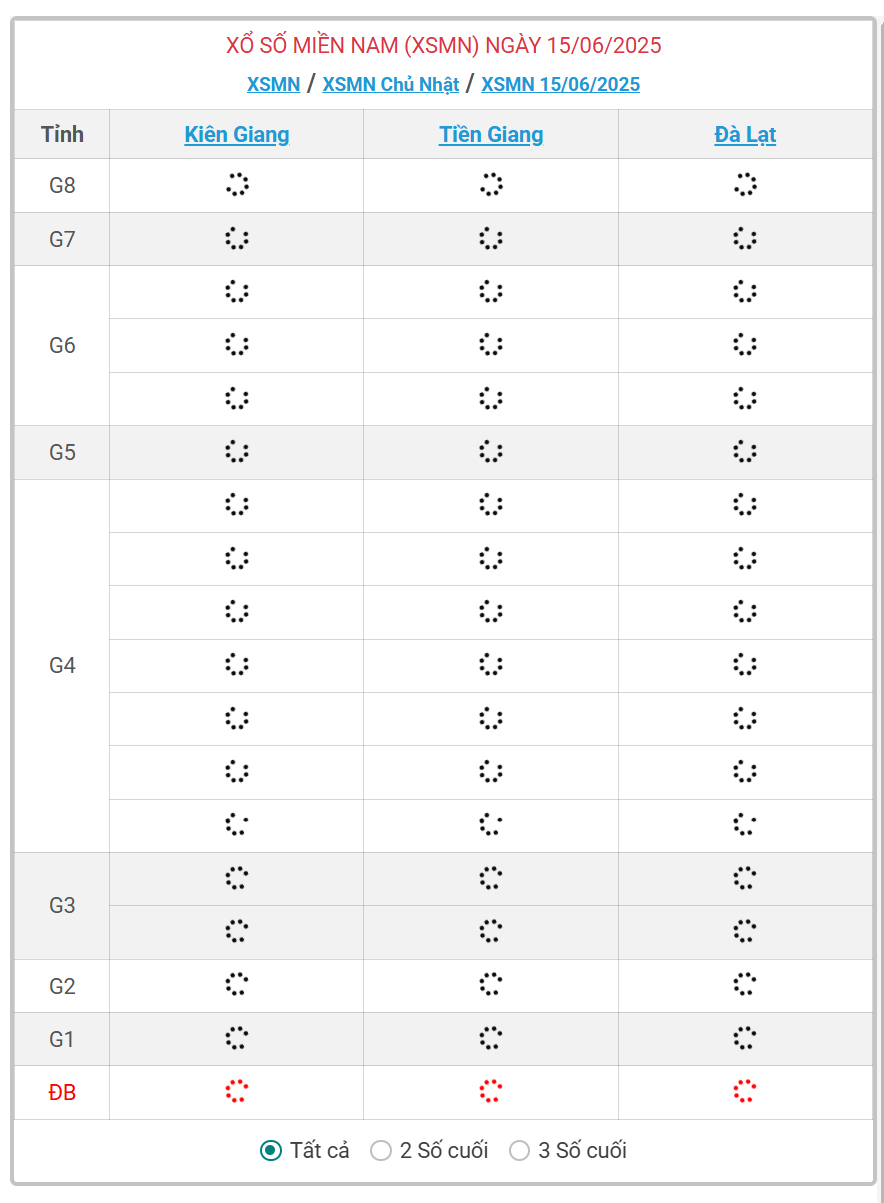
Task: Click the Kiên Giang G8 loading spinner
Action: pos(236,185)
